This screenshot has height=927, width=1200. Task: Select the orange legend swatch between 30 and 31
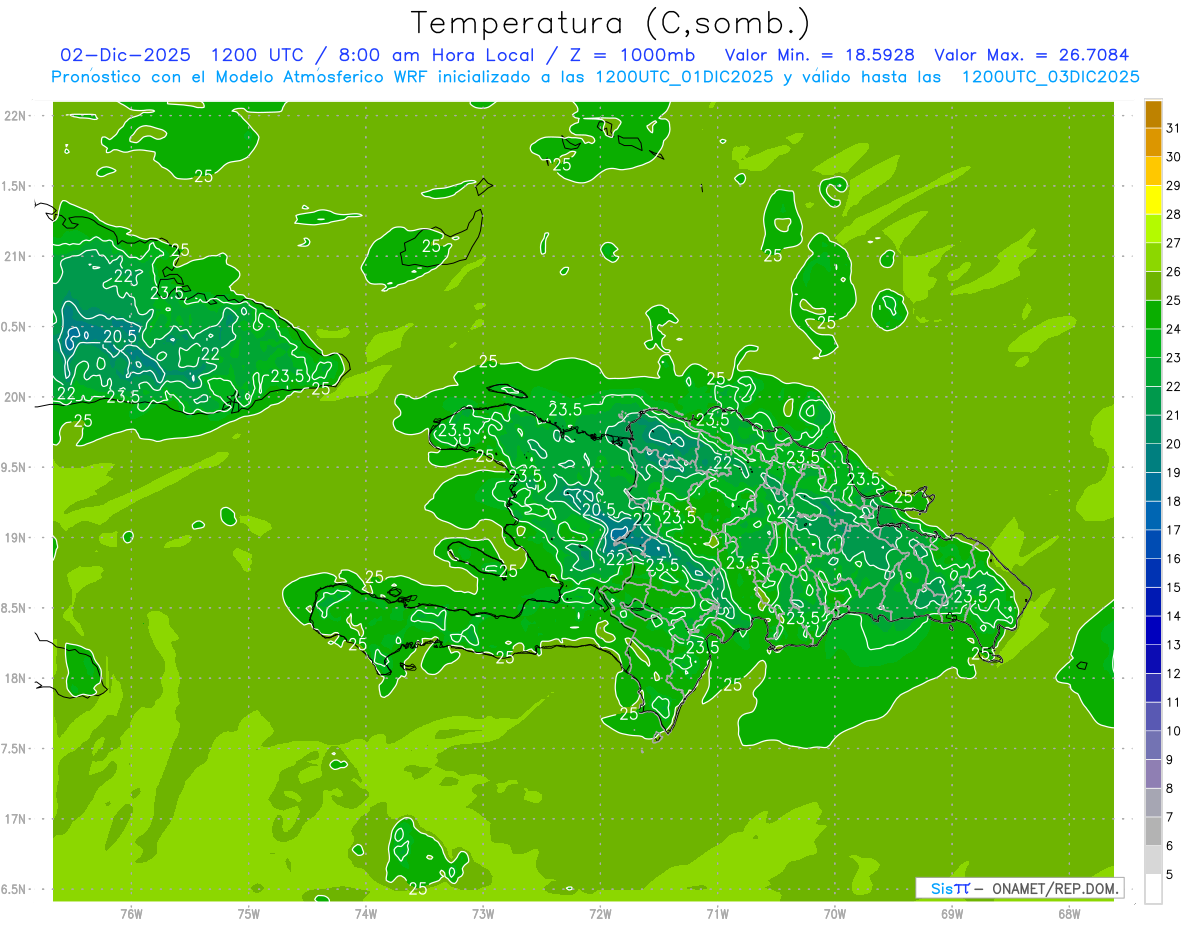[x=1153, y=143]
